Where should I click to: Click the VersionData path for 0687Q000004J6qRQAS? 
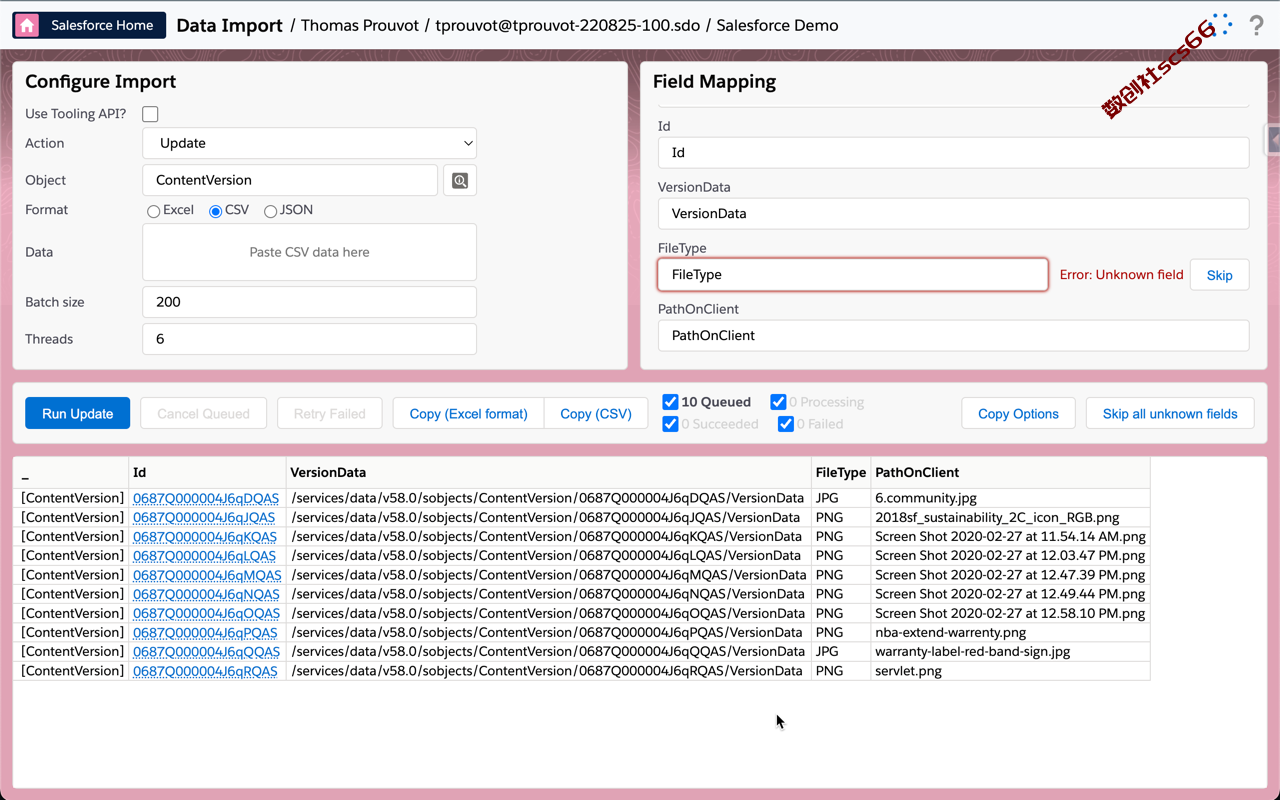click(548, 671)
